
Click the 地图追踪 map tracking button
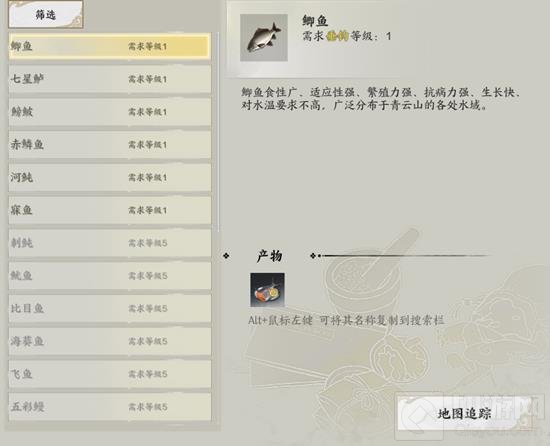pos(464,414)
